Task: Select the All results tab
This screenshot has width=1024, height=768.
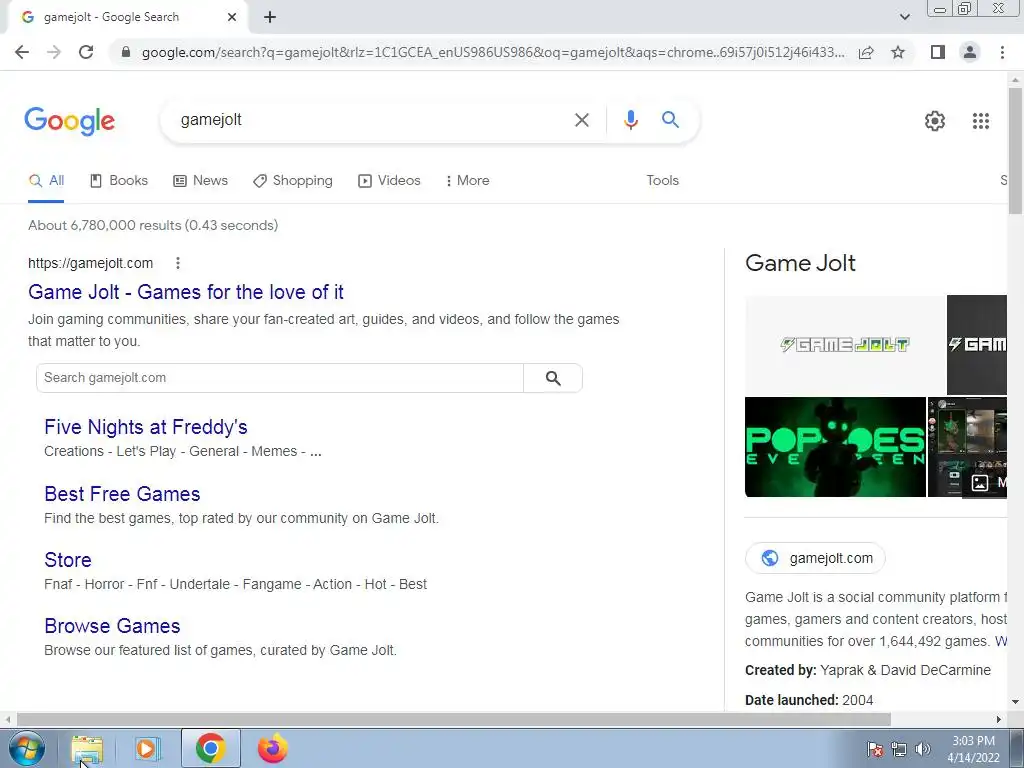Action: pos(46,181)
